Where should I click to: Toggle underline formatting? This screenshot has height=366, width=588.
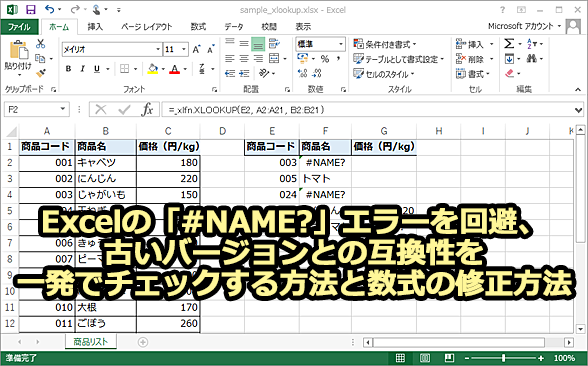97,69
